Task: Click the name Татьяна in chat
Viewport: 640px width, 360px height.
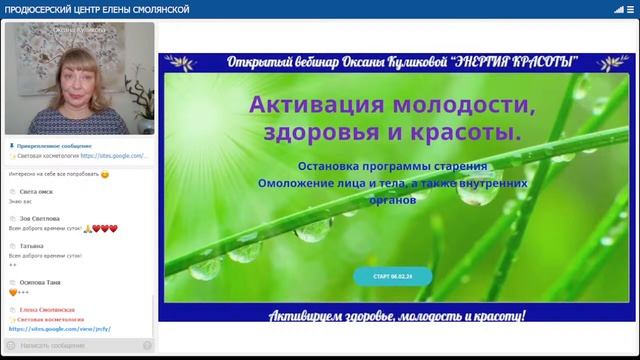Action: click(x=31, y=246)
